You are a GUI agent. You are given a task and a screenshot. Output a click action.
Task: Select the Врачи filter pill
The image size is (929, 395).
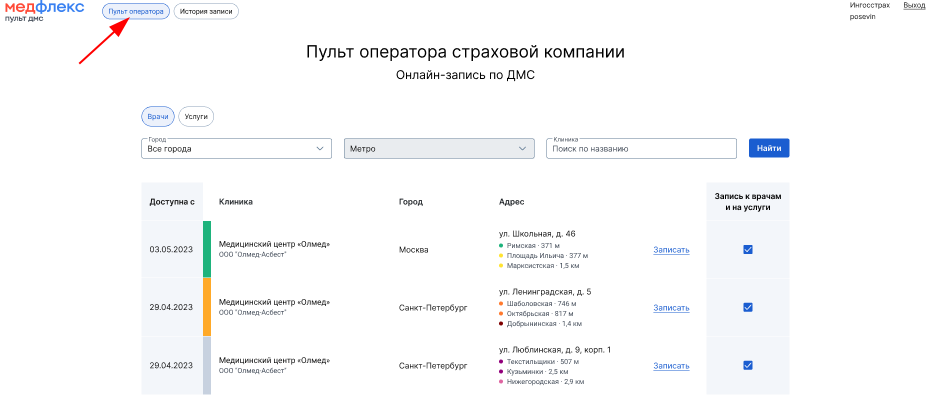pyautogui.click(x=158, y=117)
